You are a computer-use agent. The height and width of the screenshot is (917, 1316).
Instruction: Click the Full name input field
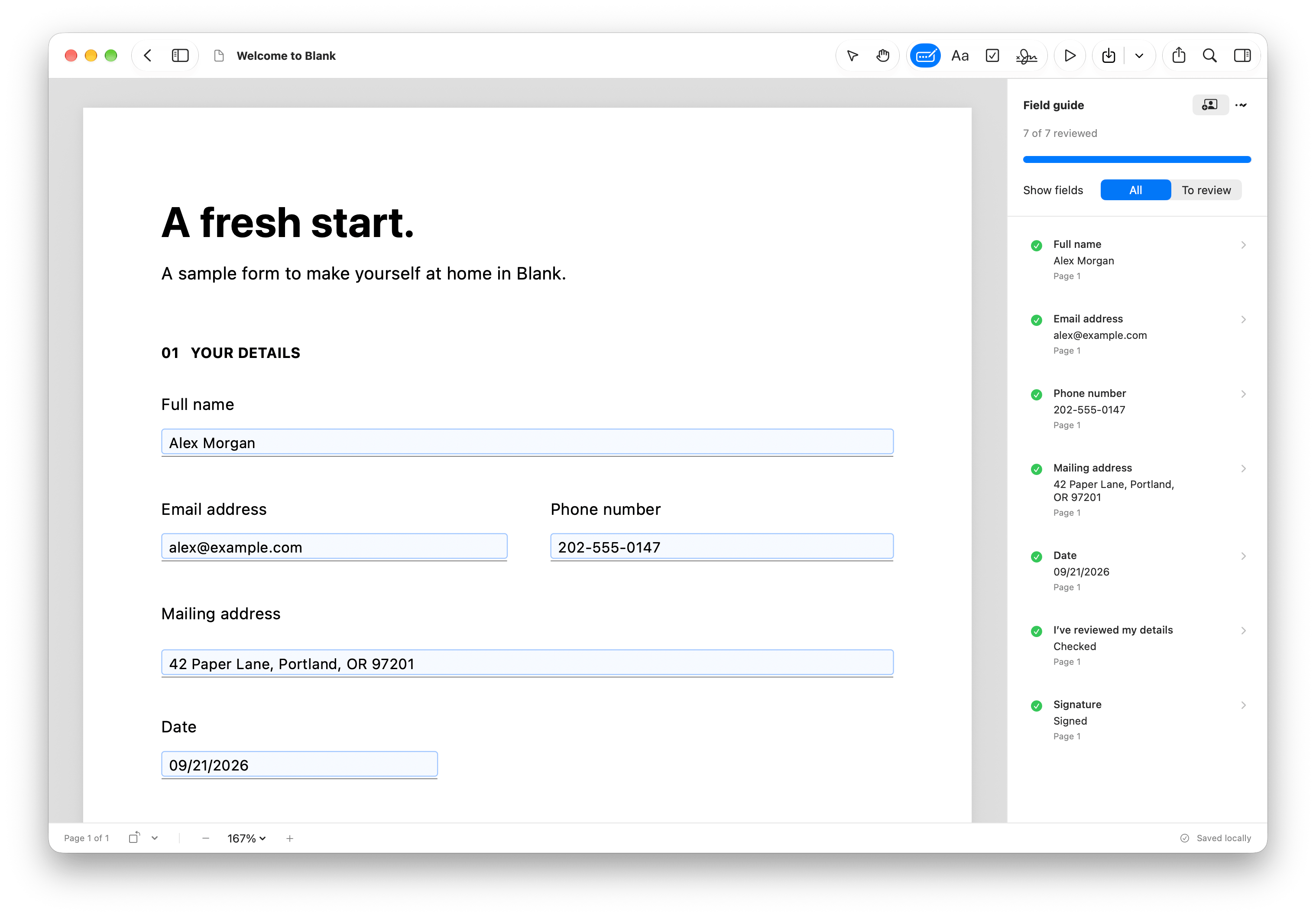527,442
